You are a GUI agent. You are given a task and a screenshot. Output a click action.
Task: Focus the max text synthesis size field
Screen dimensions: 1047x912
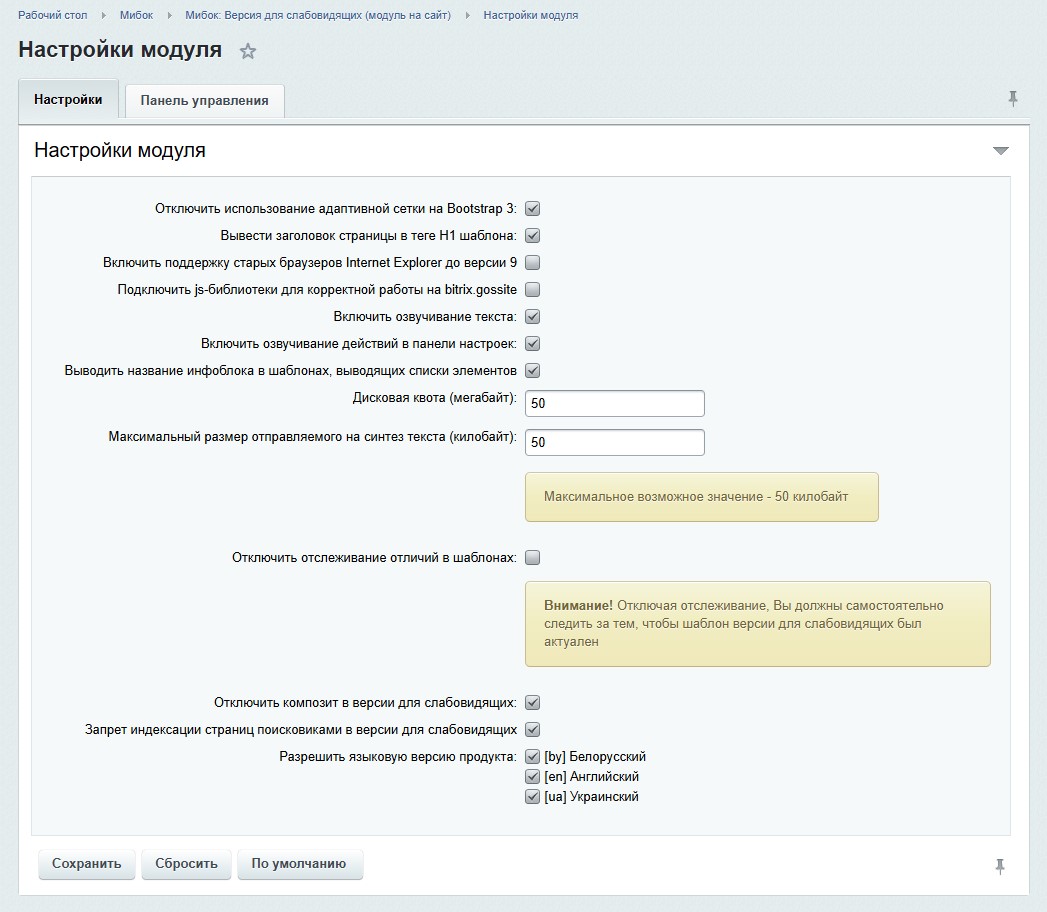coord(614,442)
